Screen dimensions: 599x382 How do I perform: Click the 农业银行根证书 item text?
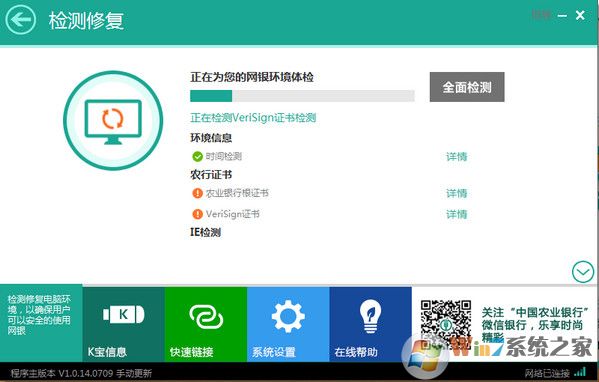click(237, 193)
